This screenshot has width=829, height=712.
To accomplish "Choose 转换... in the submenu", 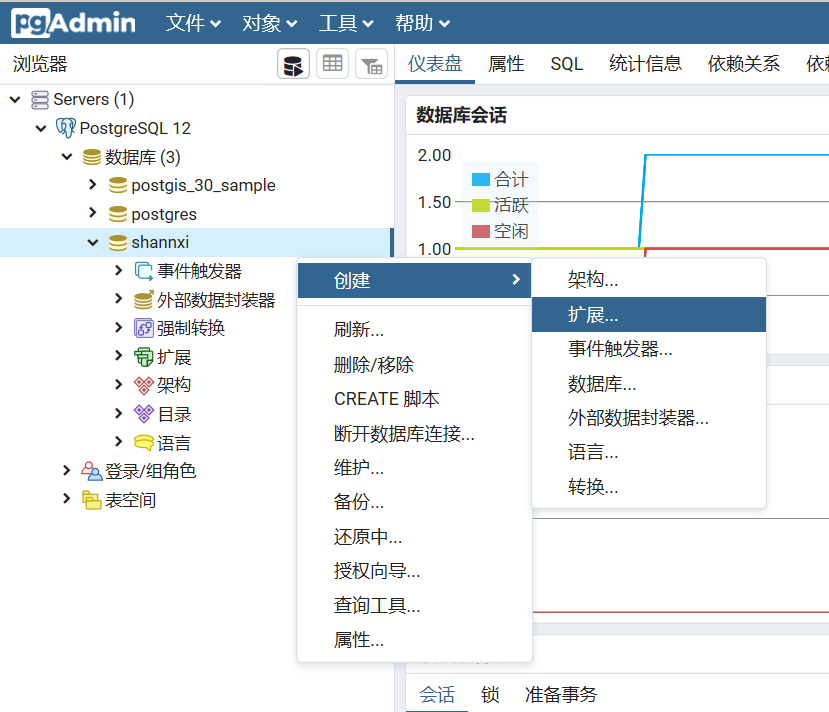I will tap(649, 486).
